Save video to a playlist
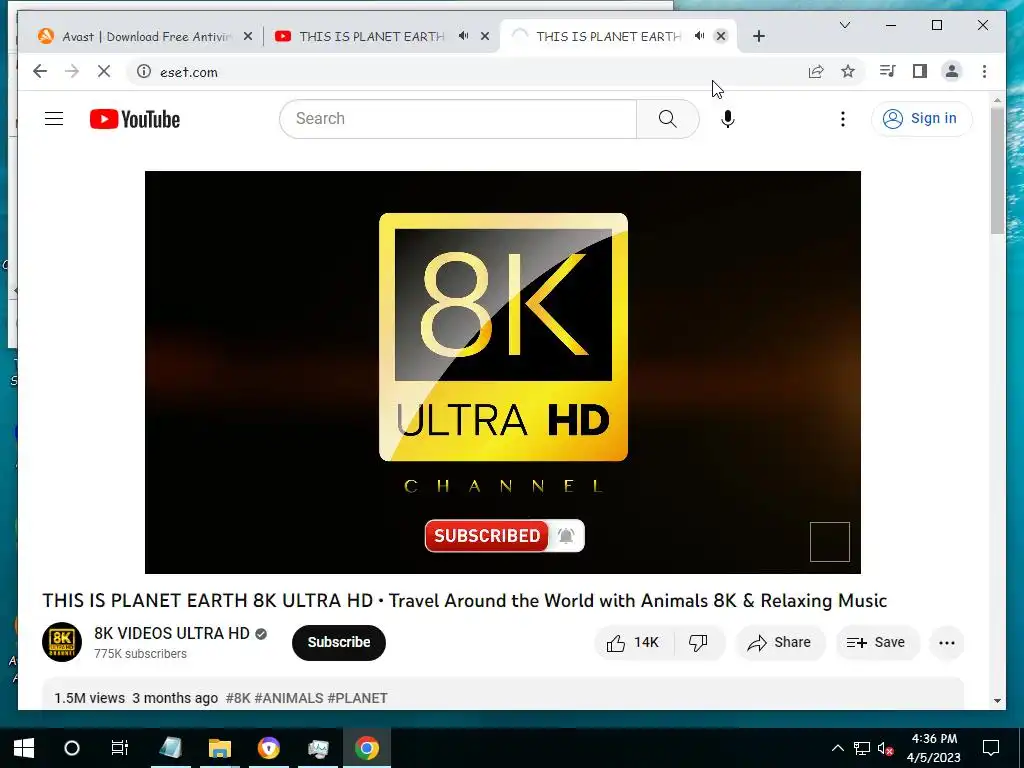 pyautogui.click(x=877, y=643)
